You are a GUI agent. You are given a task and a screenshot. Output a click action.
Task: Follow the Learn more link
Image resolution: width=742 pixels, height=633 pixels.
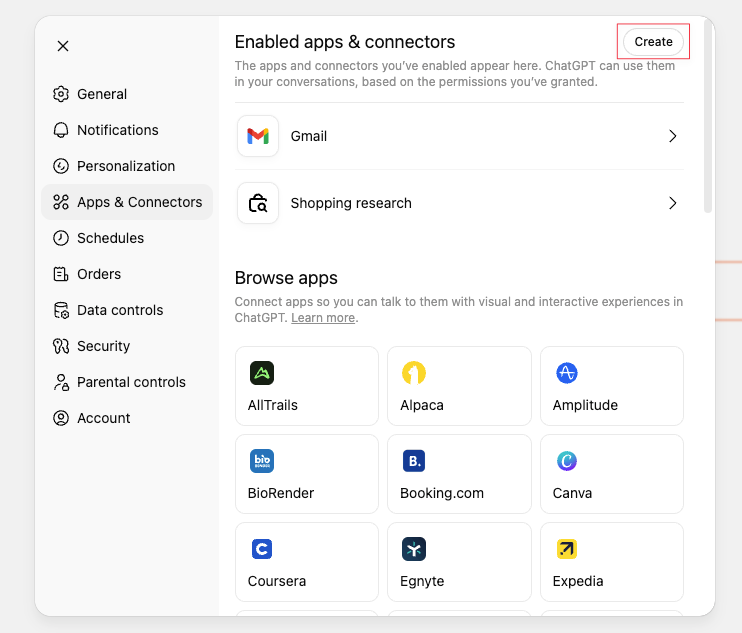point(323,318)
